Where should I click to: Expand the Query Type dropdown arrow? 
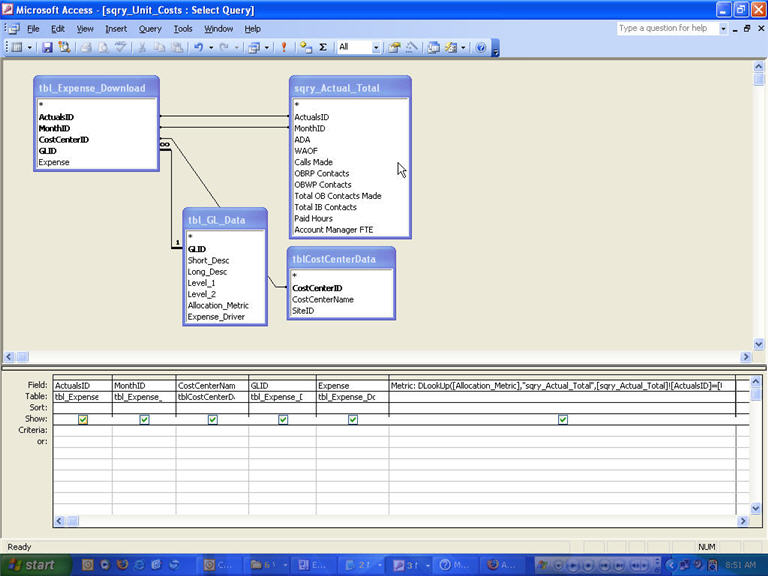point(266,47)
